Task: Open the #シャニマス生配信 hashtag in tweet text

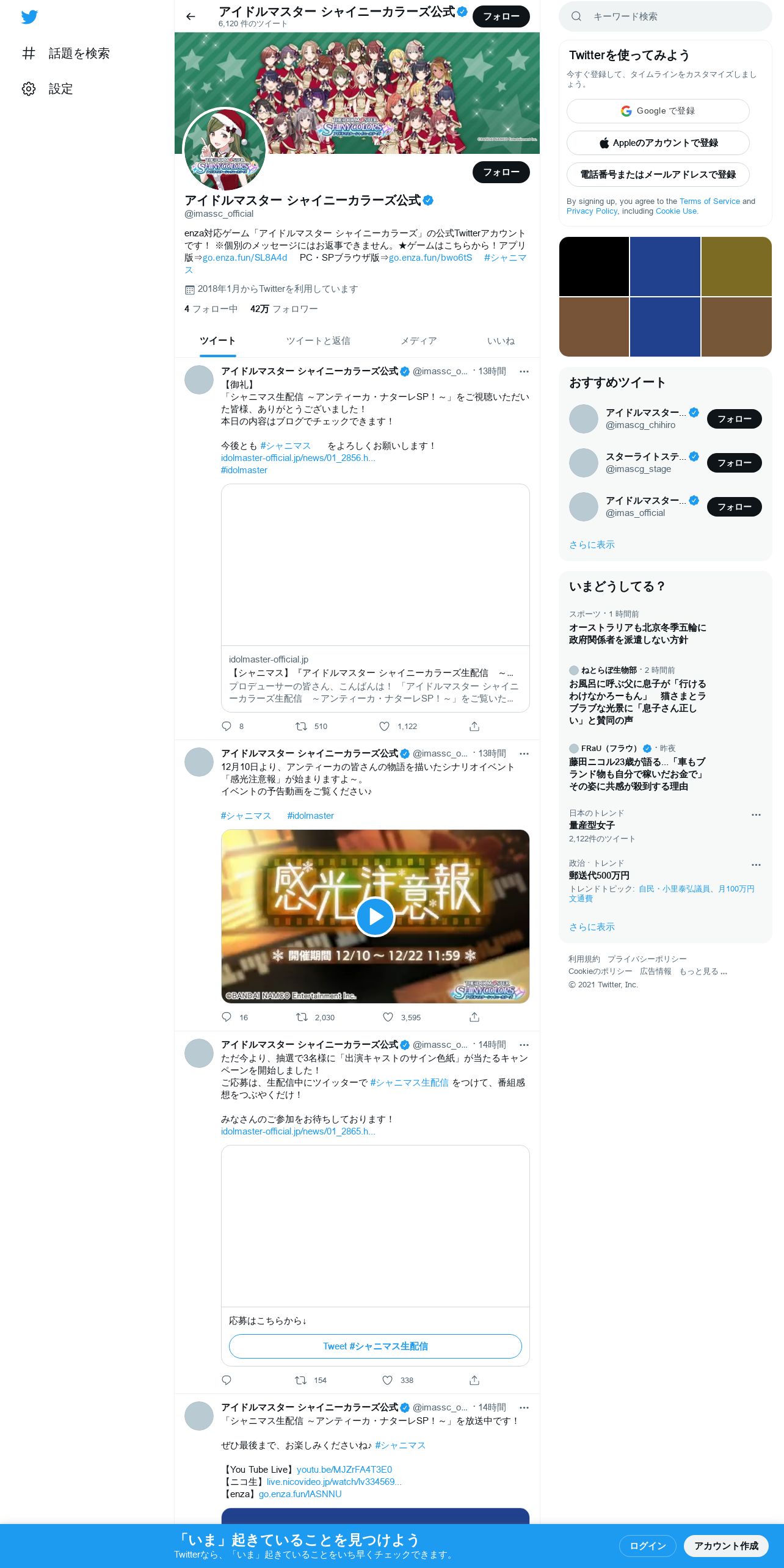Action: pyautogui.click(x=409, y=1083)
